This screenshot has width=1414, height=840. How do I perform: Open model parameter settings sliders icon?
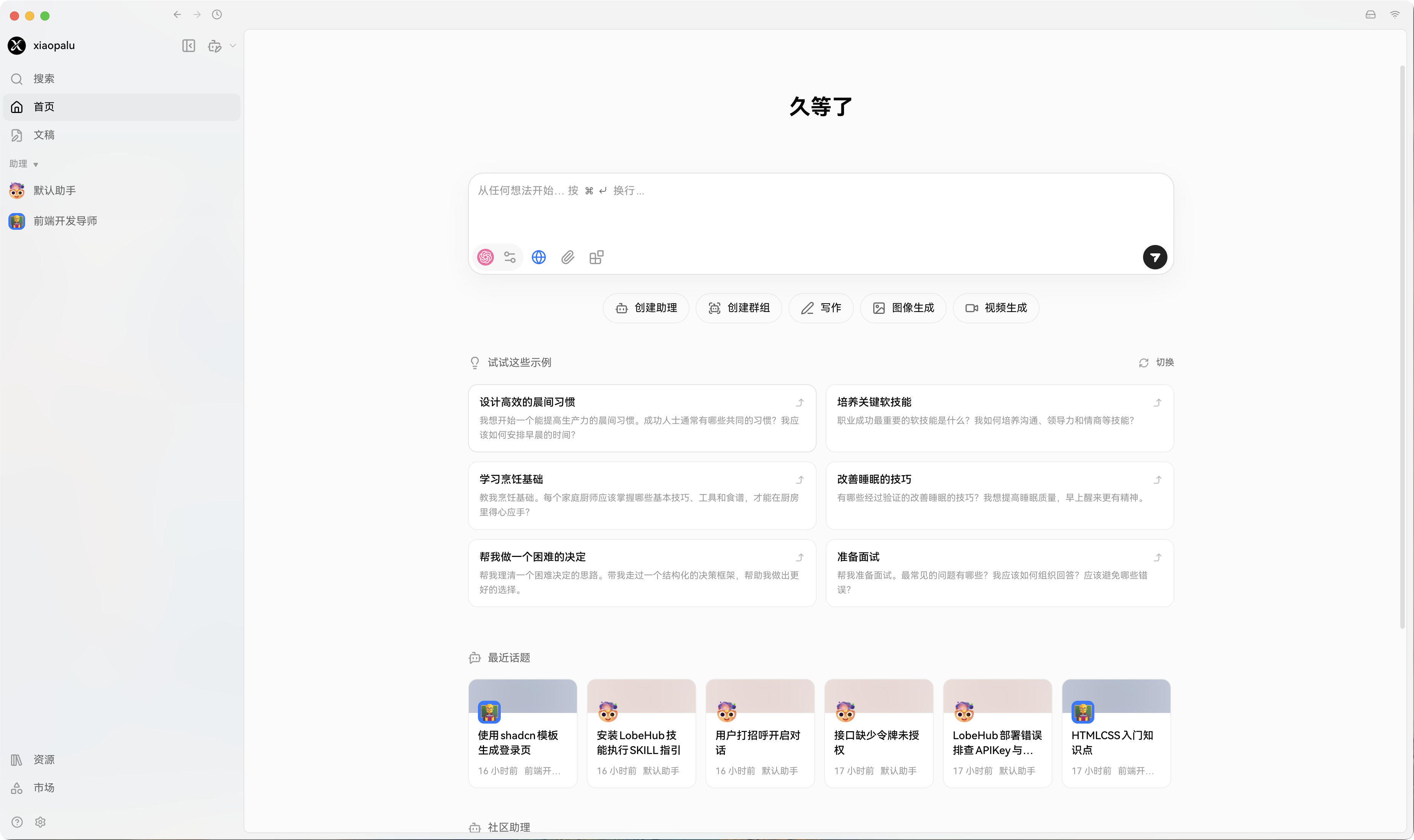pyautogui.click(x=510, y=258)
